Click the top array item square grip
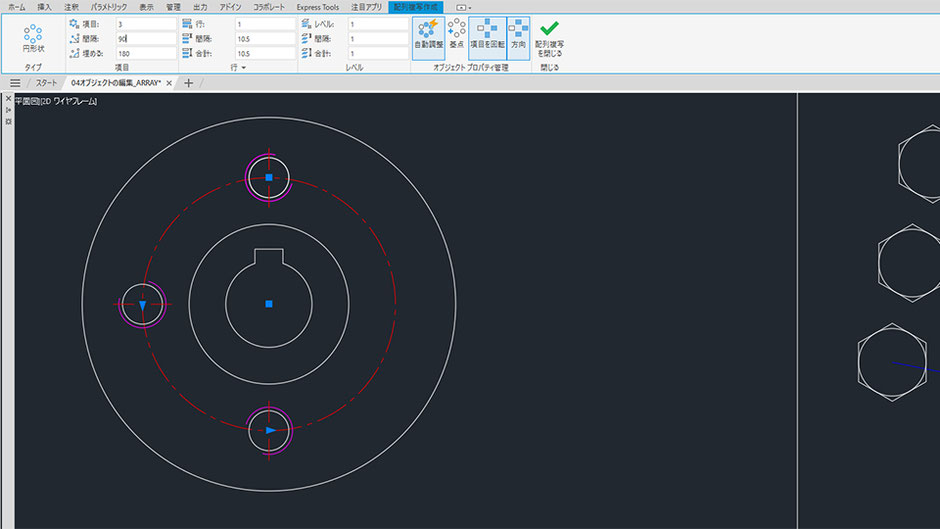 (x=269, y=178)
